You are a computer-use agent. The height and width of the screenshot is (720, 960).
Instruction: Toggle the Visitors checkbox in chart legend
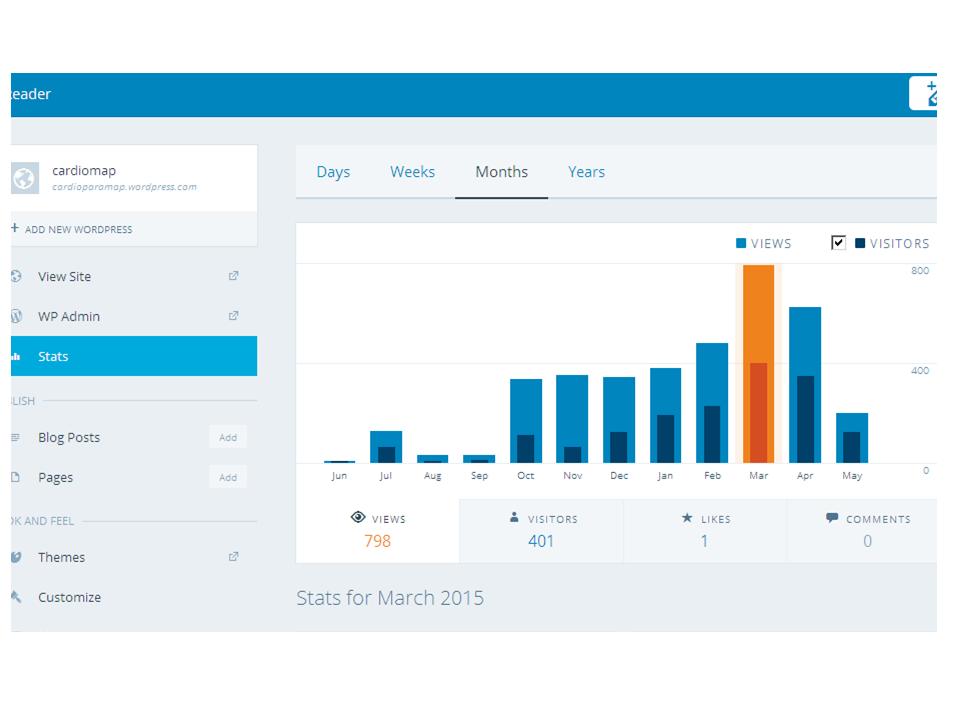[x=838, y=243]
